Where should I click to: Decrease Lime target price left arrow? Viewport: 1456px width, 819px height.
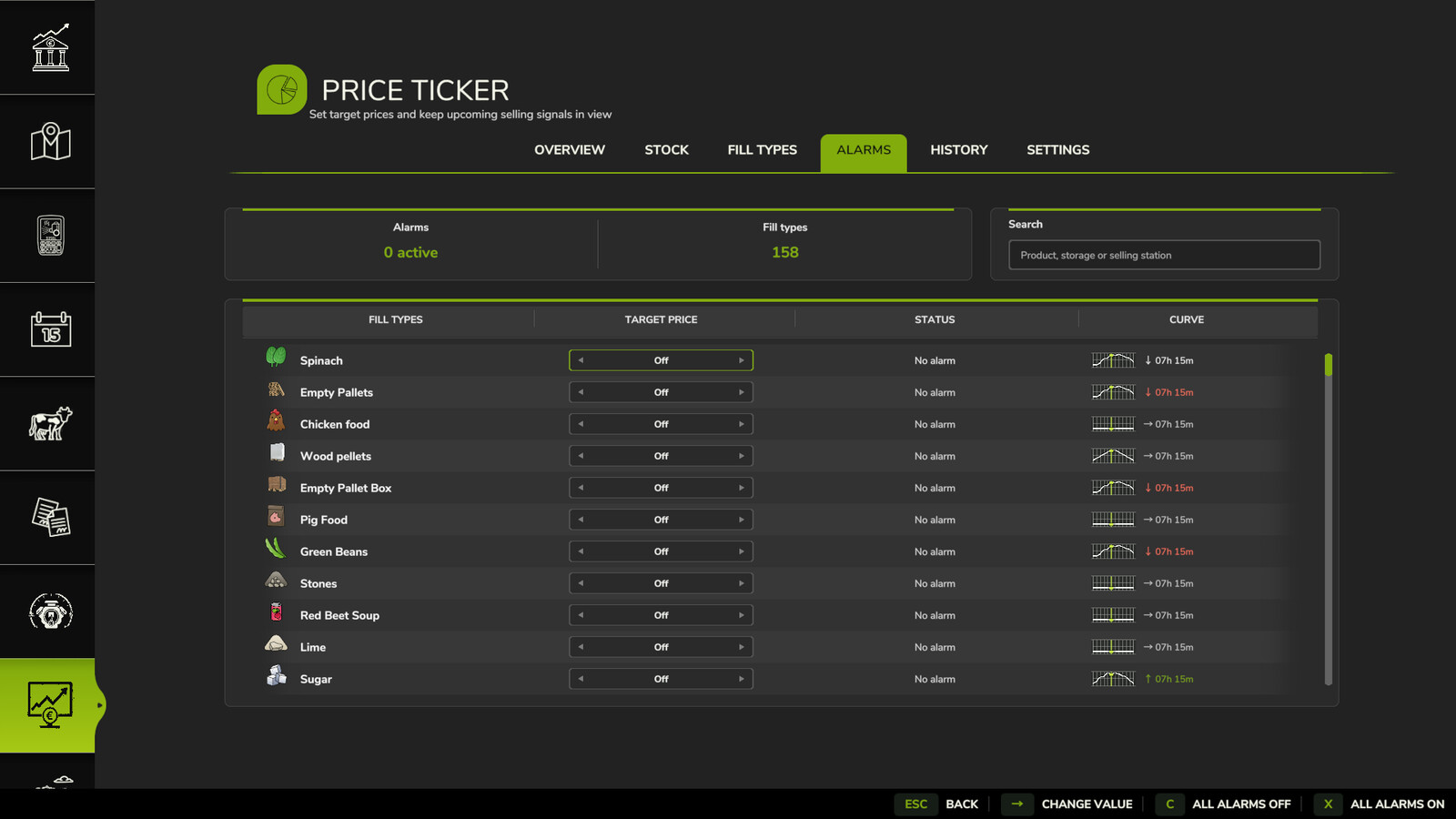coord(581,647)
